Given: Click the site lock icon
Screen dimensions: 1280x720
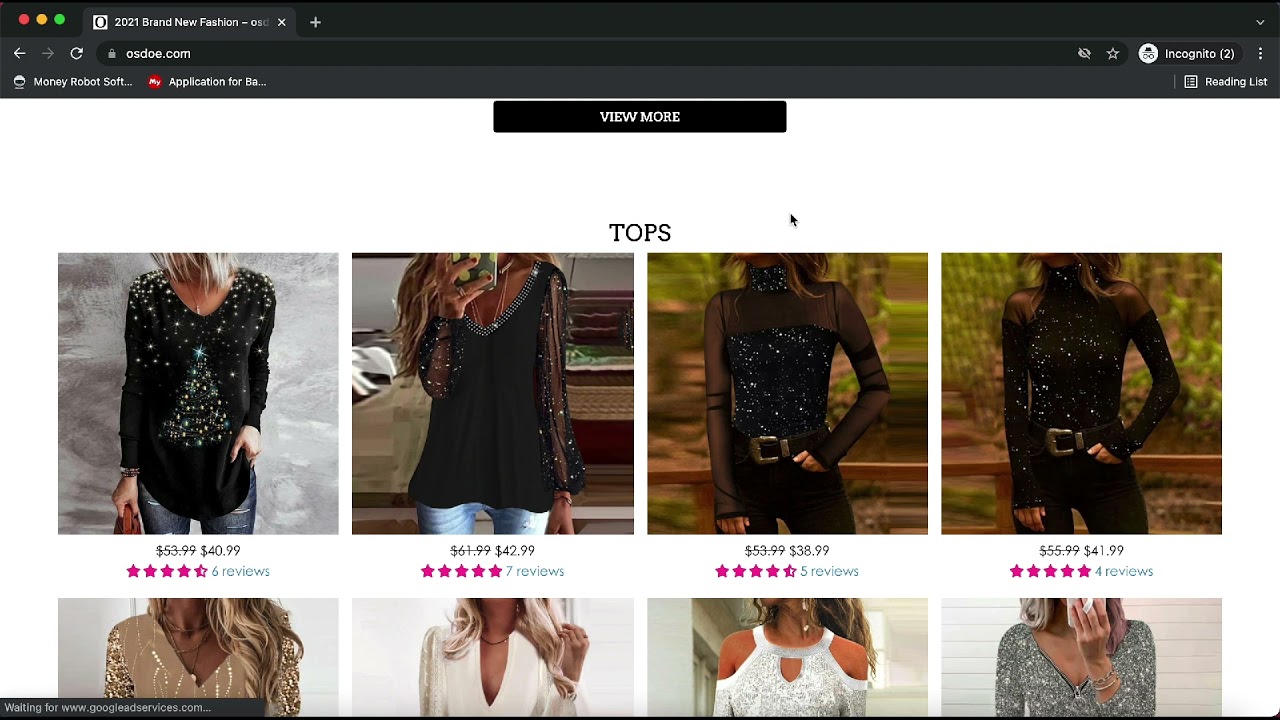Looking at the screenshot, I should pos(112,54).
